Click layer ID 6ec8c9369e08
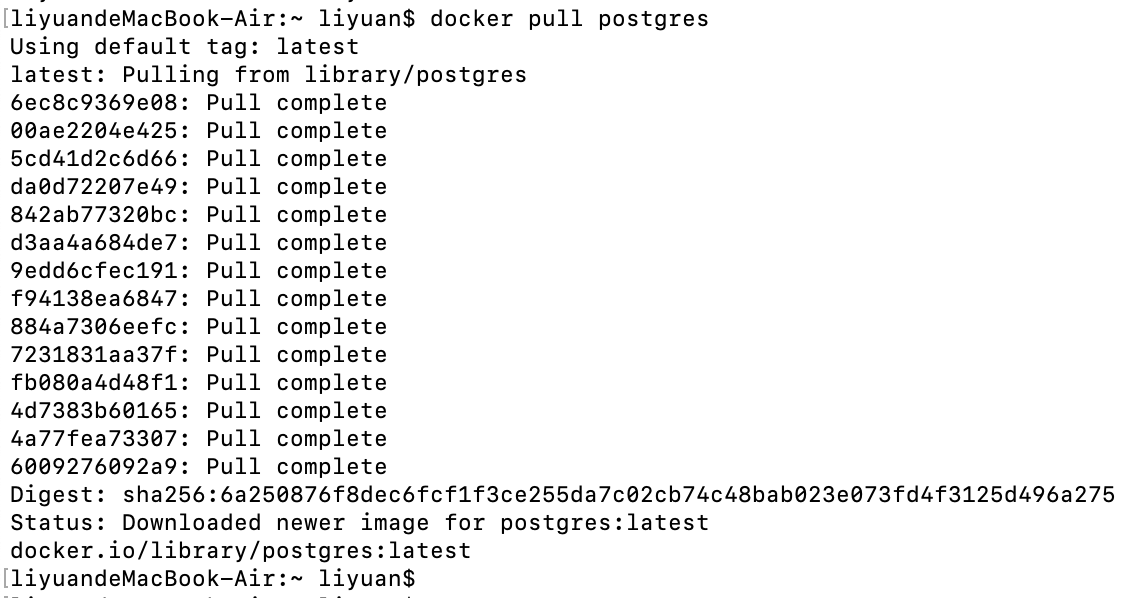 click(101, 103)
